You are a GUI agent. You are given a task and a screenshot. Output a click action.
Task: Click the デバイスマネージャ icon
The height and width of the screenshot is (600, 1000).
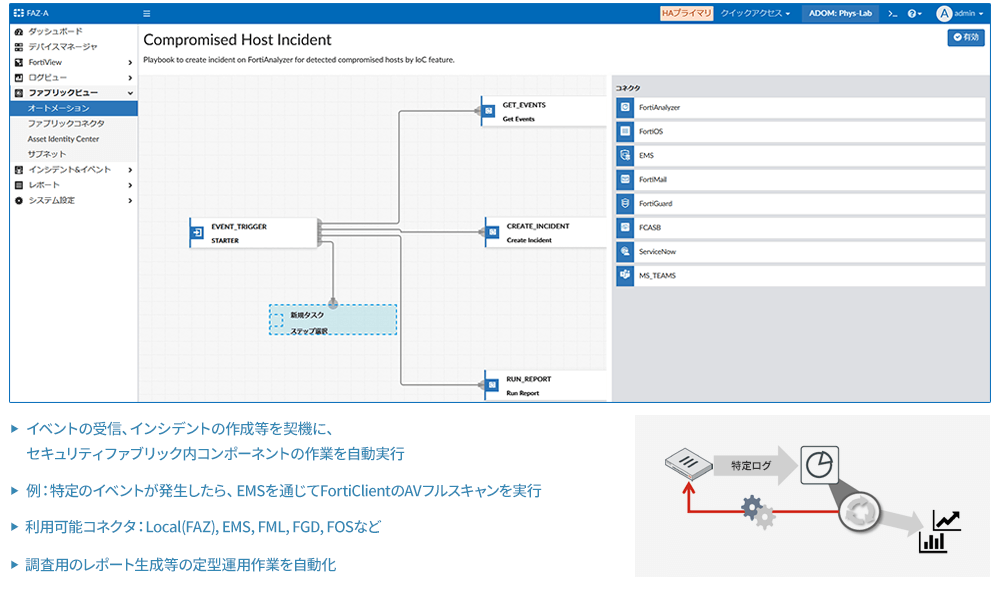pos(18,47)
